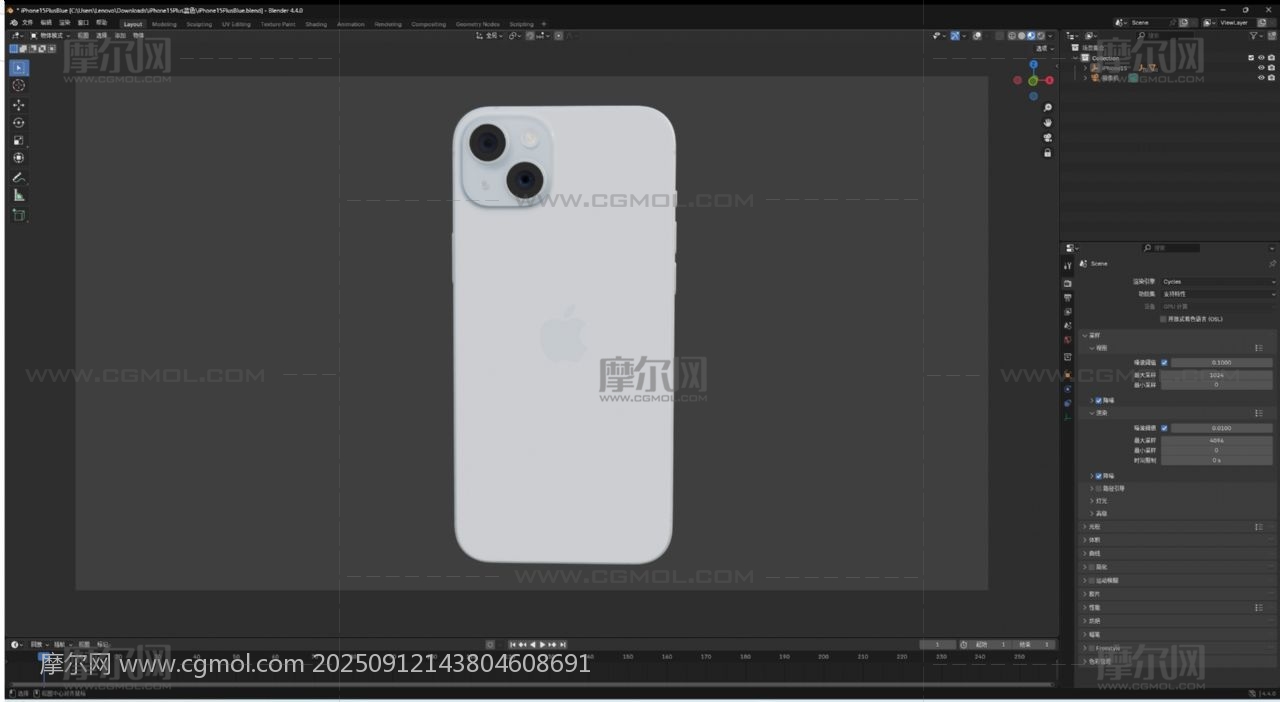Open the View Layer properties tab icon

click(1068, 312)
